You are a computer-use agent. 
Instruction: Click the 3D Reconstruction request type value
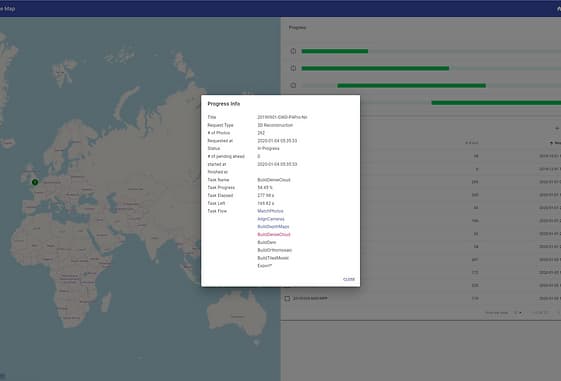click(x=275, y=125)
